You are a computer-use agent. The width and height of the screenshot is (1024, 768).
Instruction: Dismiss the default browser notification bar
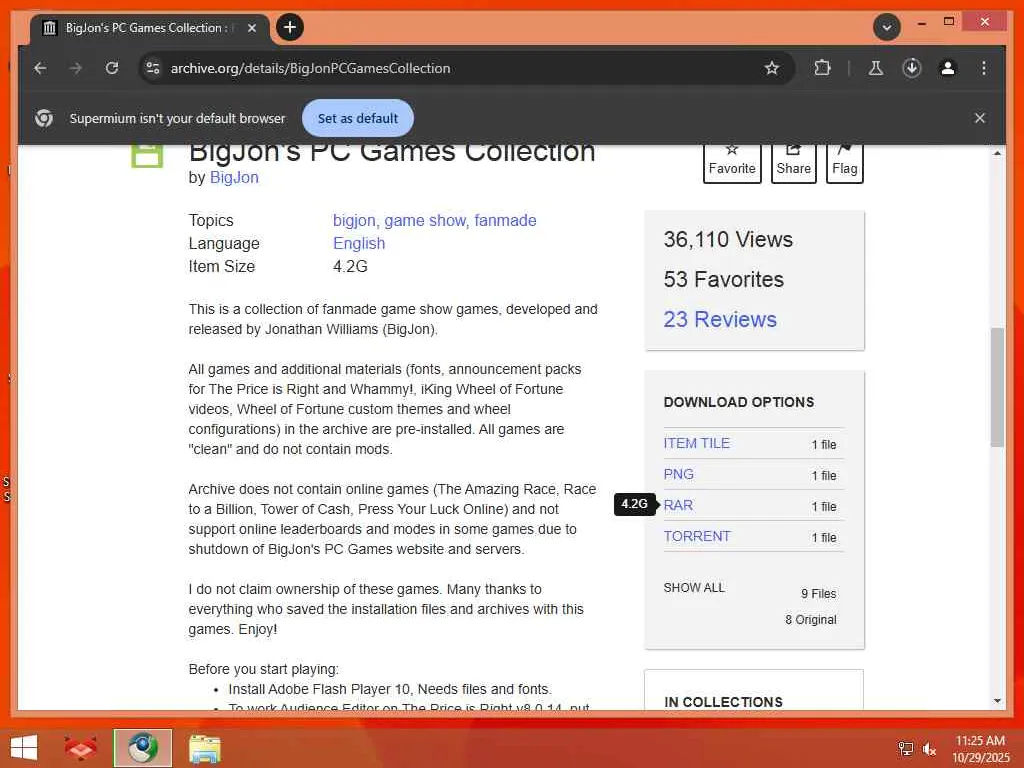click(x=980, y=118)
